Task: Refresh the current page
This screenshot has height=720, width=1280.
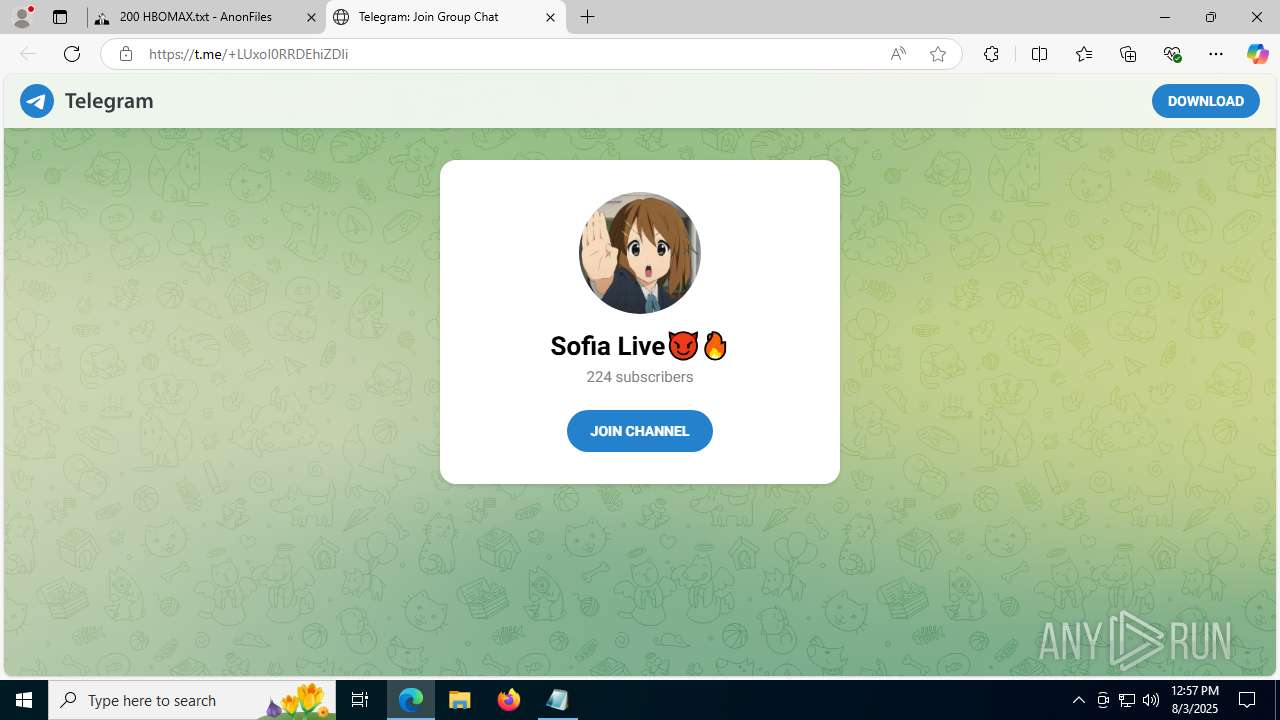Action: [72, 54]
